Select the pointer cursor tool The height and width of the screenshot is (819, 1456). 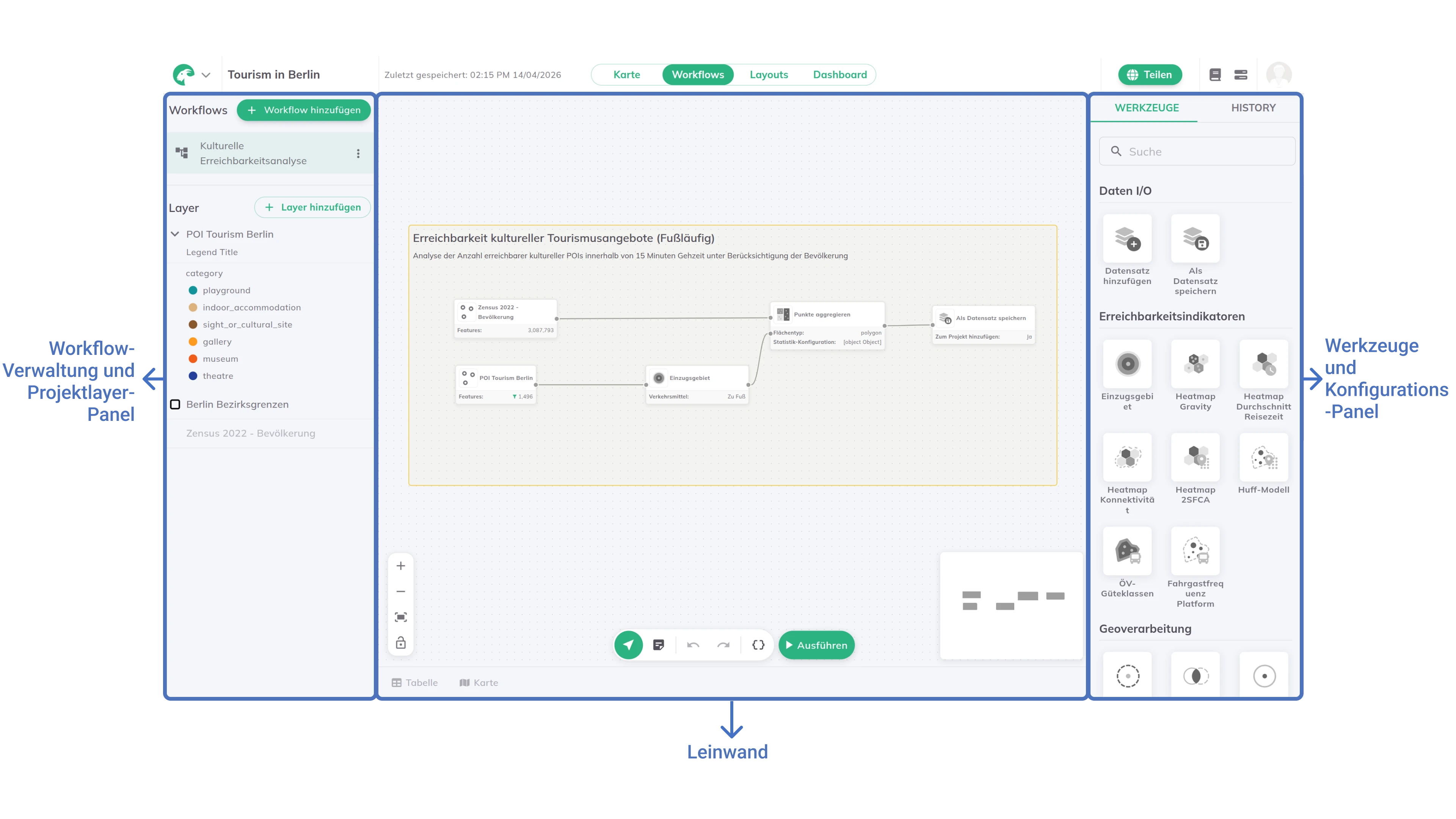[x=629, y=645]
